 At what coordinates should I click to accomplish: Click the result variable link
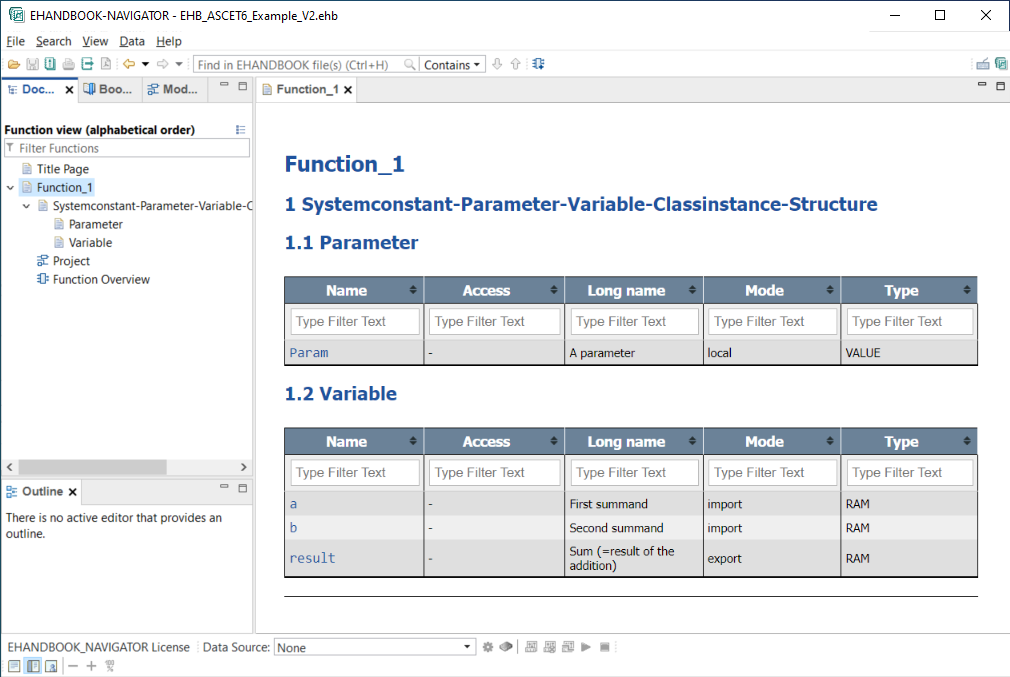coord(312,558)
